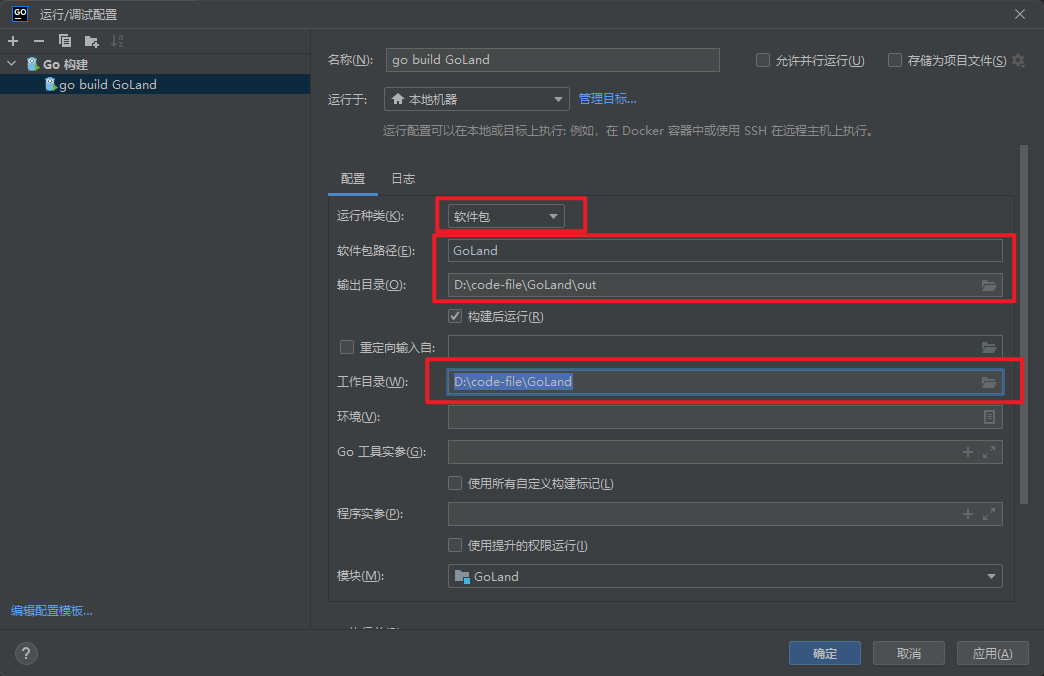Focus the package path field
Viewport: 1044px width, 676px height.
[x=725, y=250]
